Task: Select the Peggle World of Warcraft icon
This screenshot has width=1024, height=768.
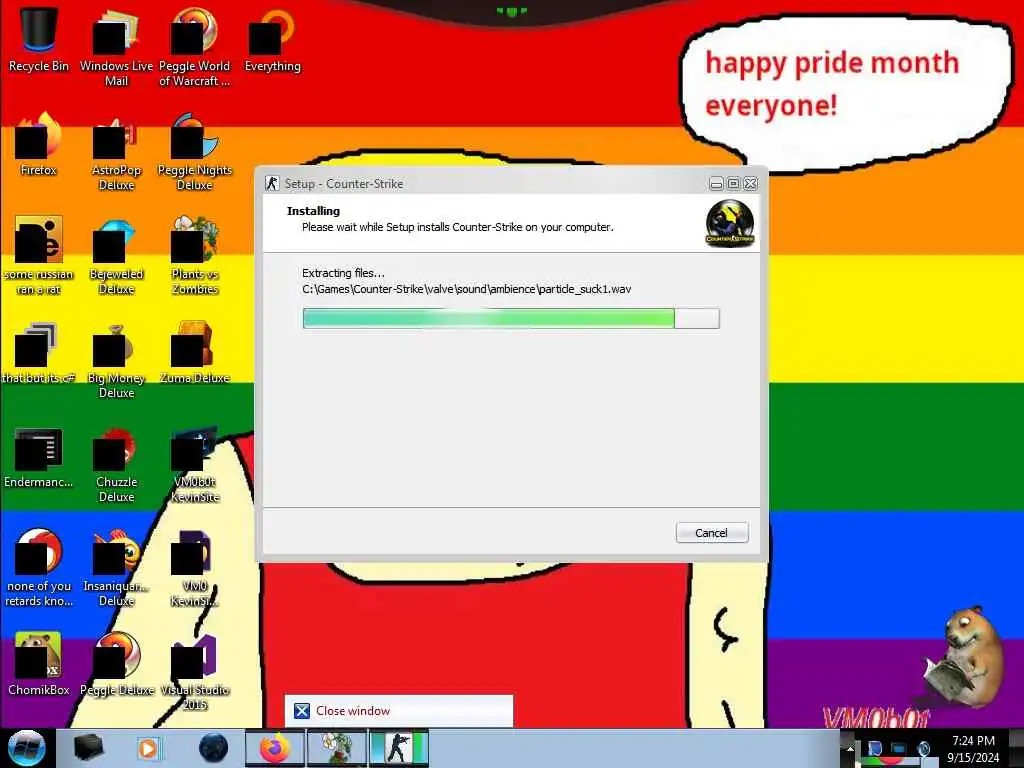Action: pyautogui.click(x=195, y=47)
